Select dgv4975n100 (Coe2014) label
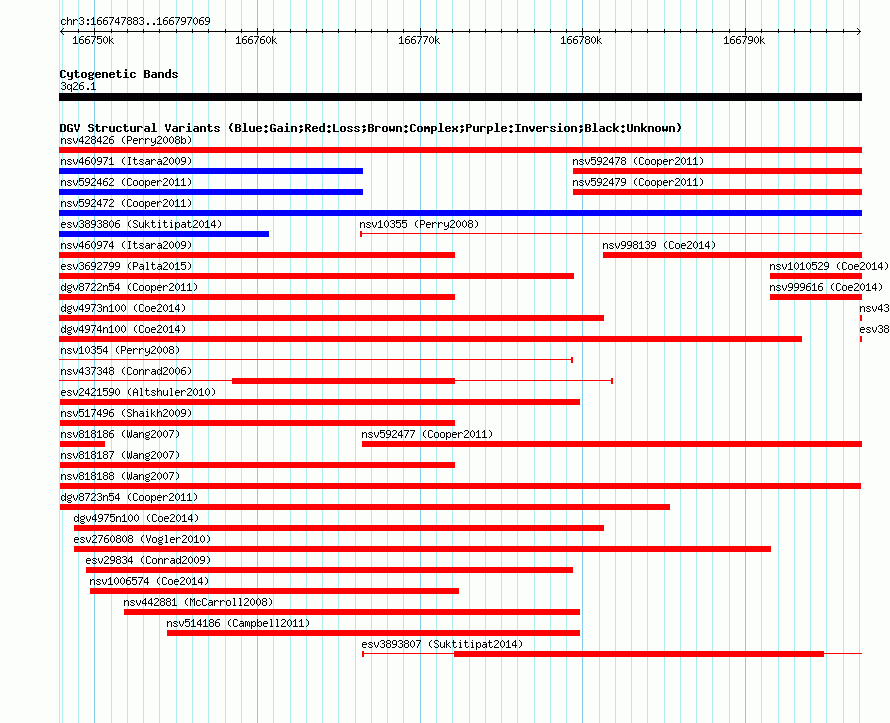 point(136,518)
